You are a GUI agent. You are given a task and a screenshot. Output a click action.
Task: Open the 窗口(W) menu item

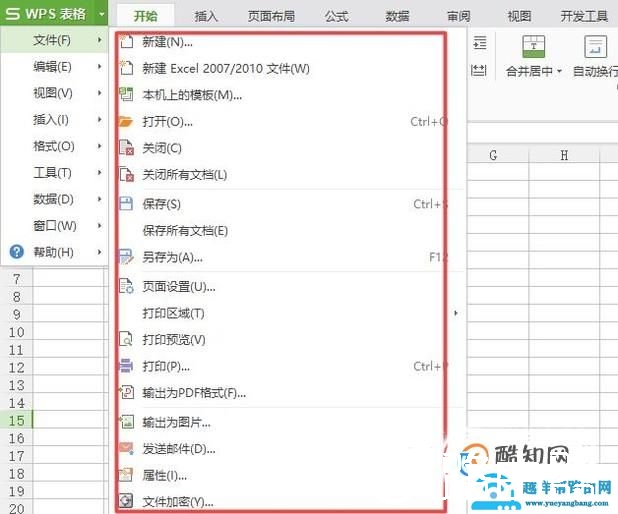point(54,225)
